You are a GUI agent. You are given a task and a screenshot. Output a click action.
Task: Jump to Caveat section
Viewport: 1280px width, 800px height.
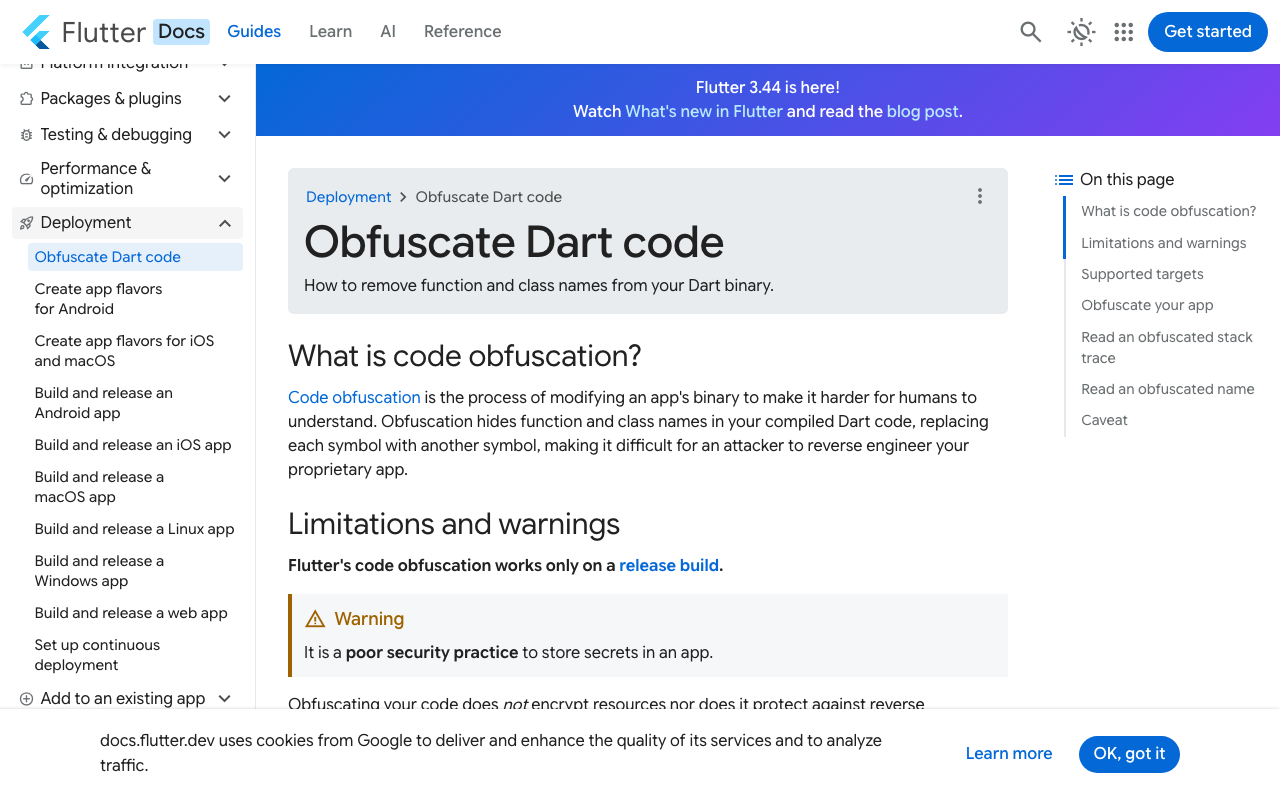[x=1104, y=420]
